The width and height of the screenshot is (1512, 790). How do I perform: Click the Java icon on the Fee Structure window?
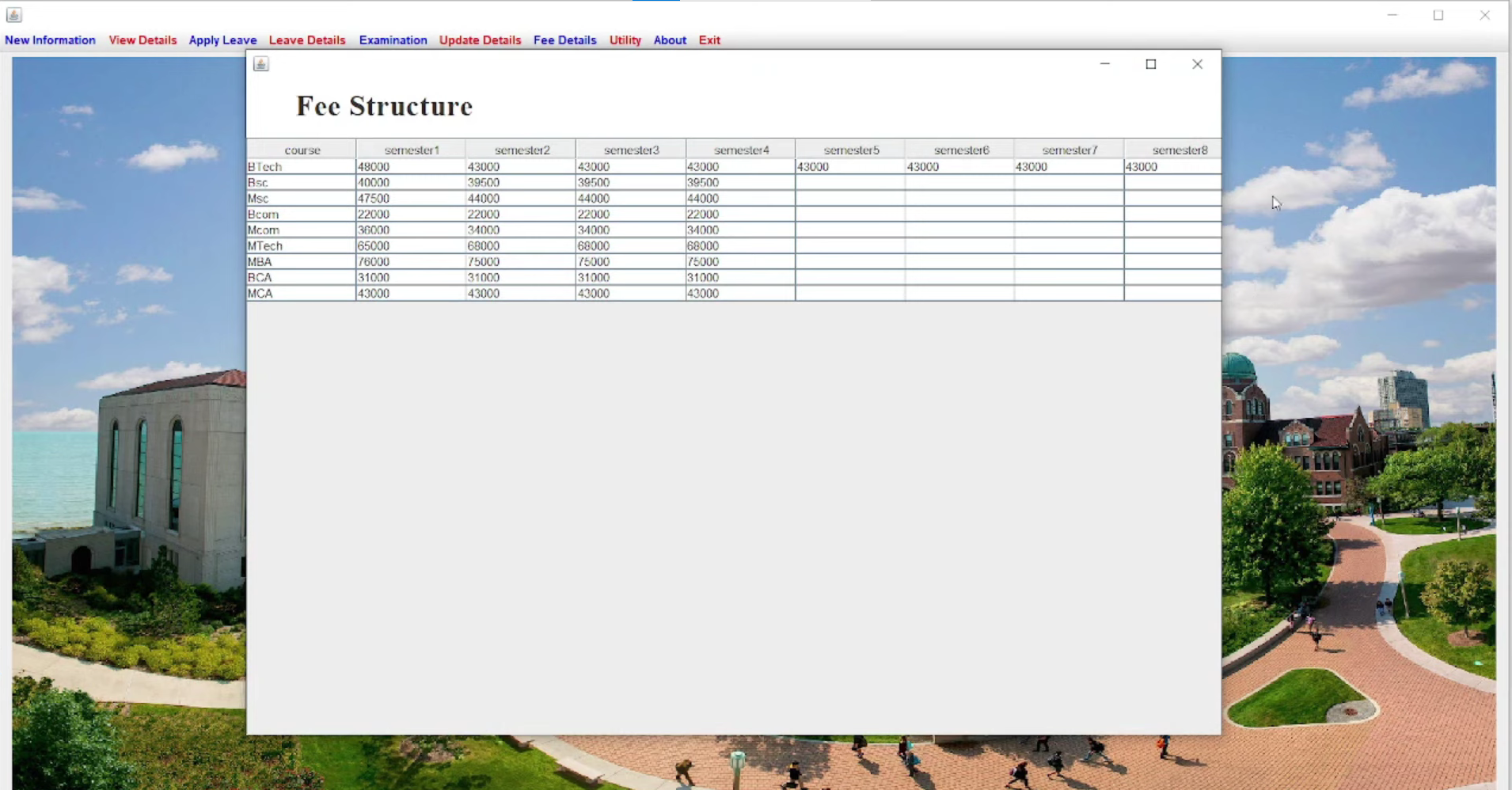[x=260, y=63]
